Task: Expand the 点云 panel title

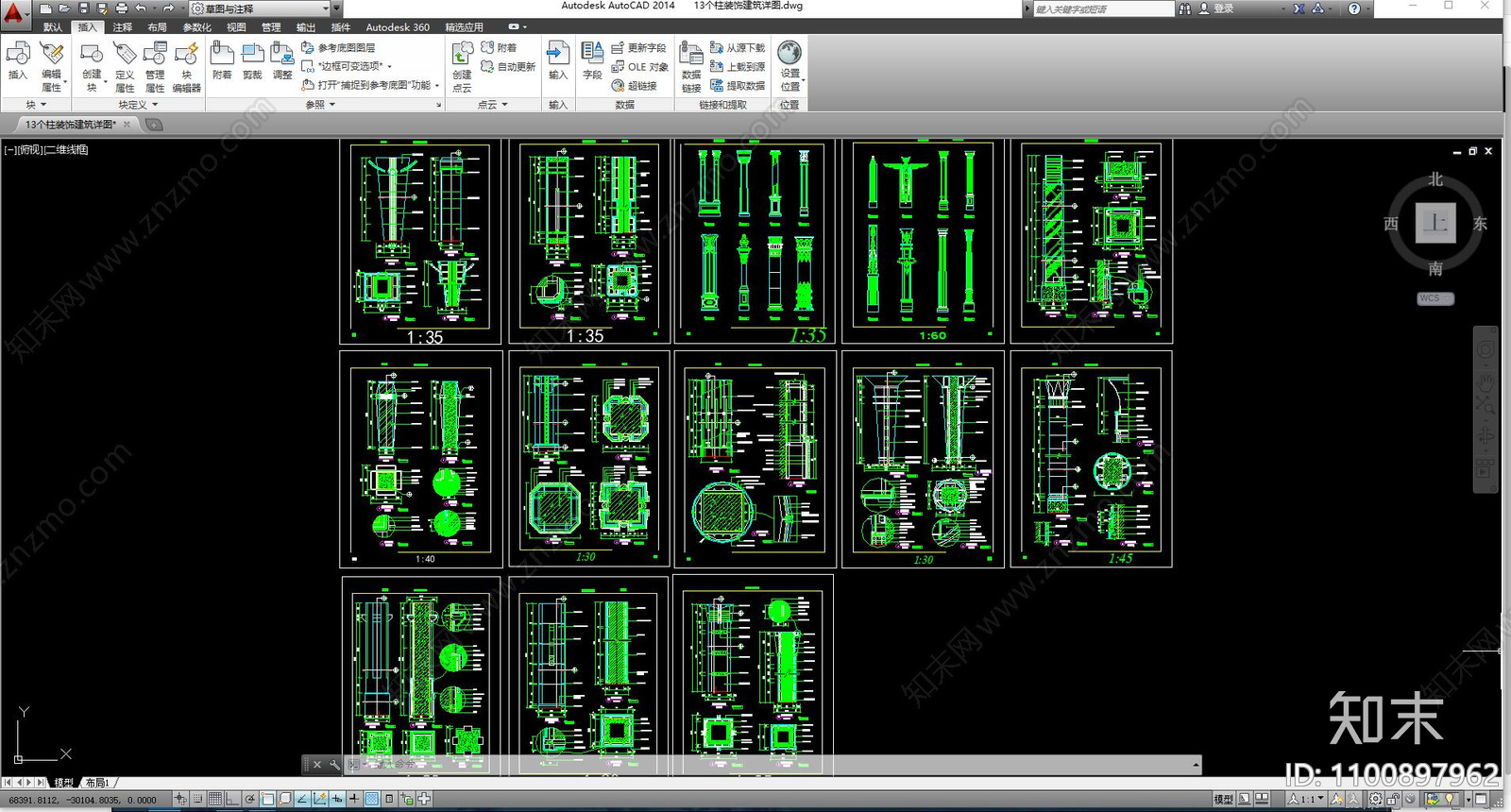Action: (492, 105)
